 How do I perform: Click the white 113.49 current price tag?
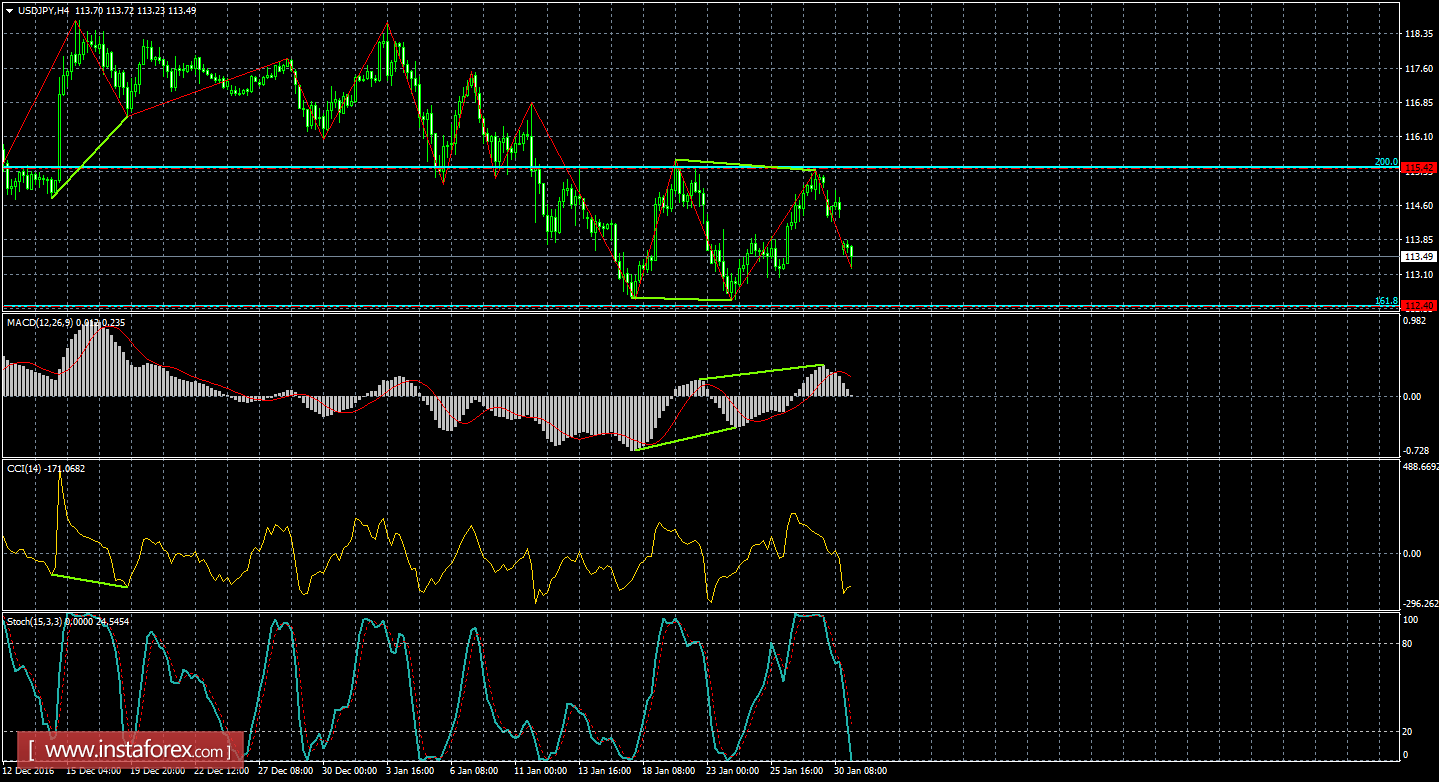[x=1419, y=256]
